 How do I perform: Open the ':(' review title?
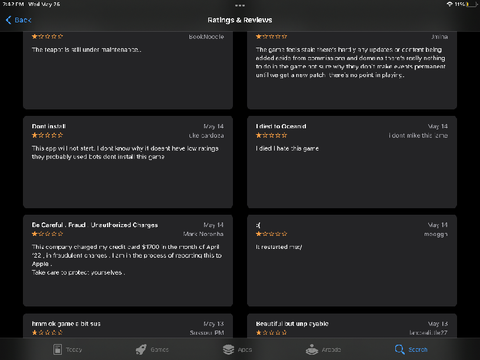[258, 225]
